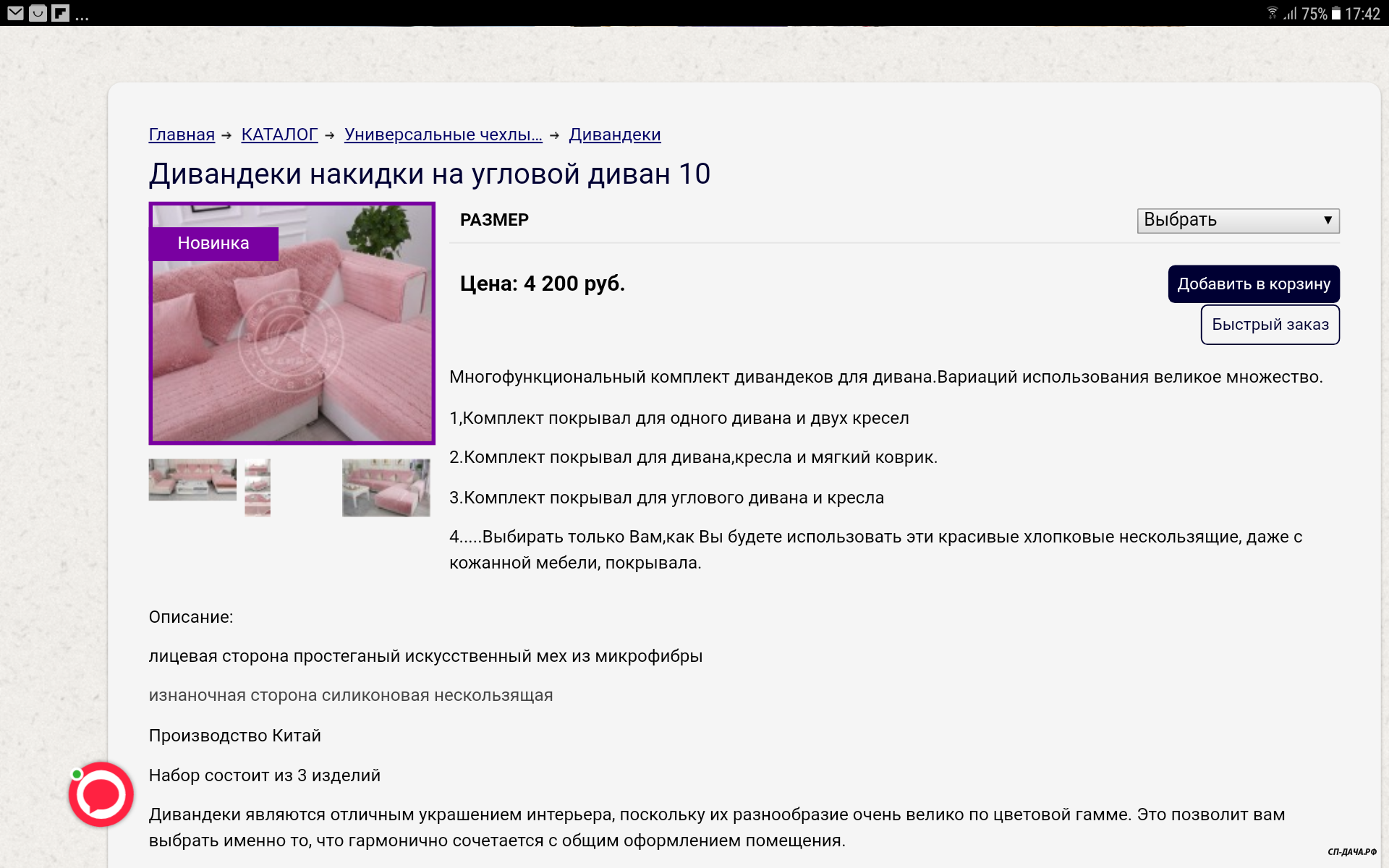Open Универсальные чехлы breadcrumb link

point(443,135)
